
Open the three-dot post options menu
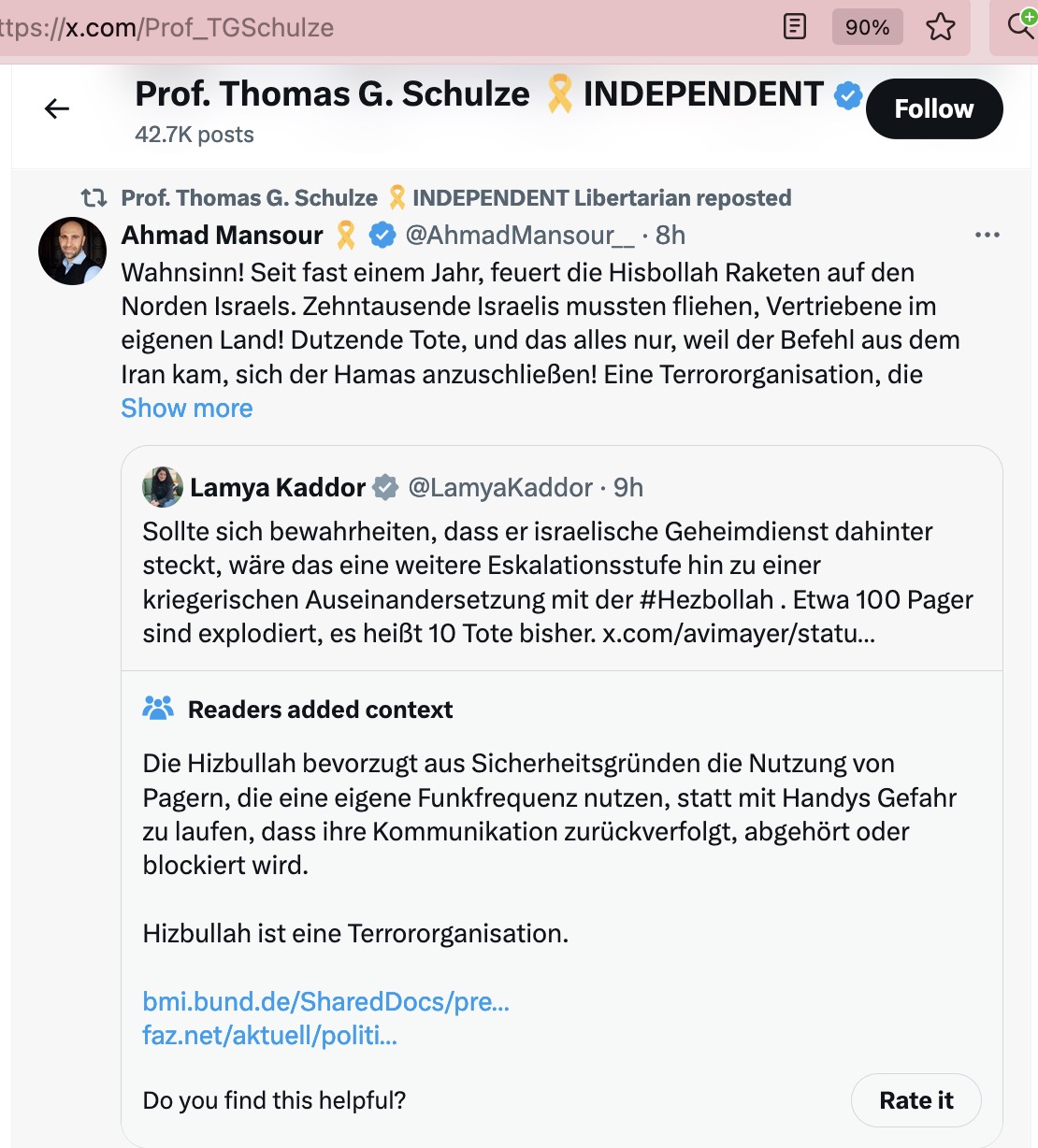pyautogui.click(x=987, y=236)
